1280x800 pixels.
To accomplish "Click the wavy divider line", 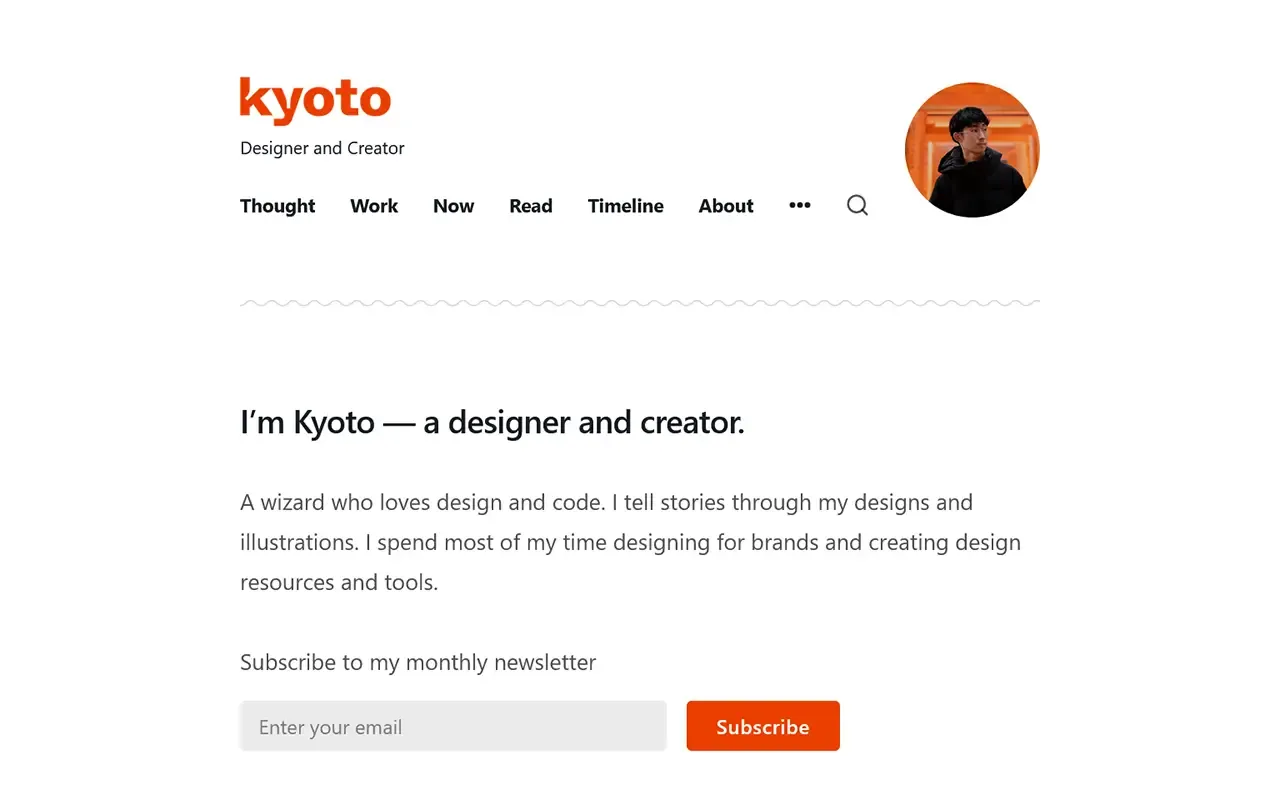I will click(639, 301).
